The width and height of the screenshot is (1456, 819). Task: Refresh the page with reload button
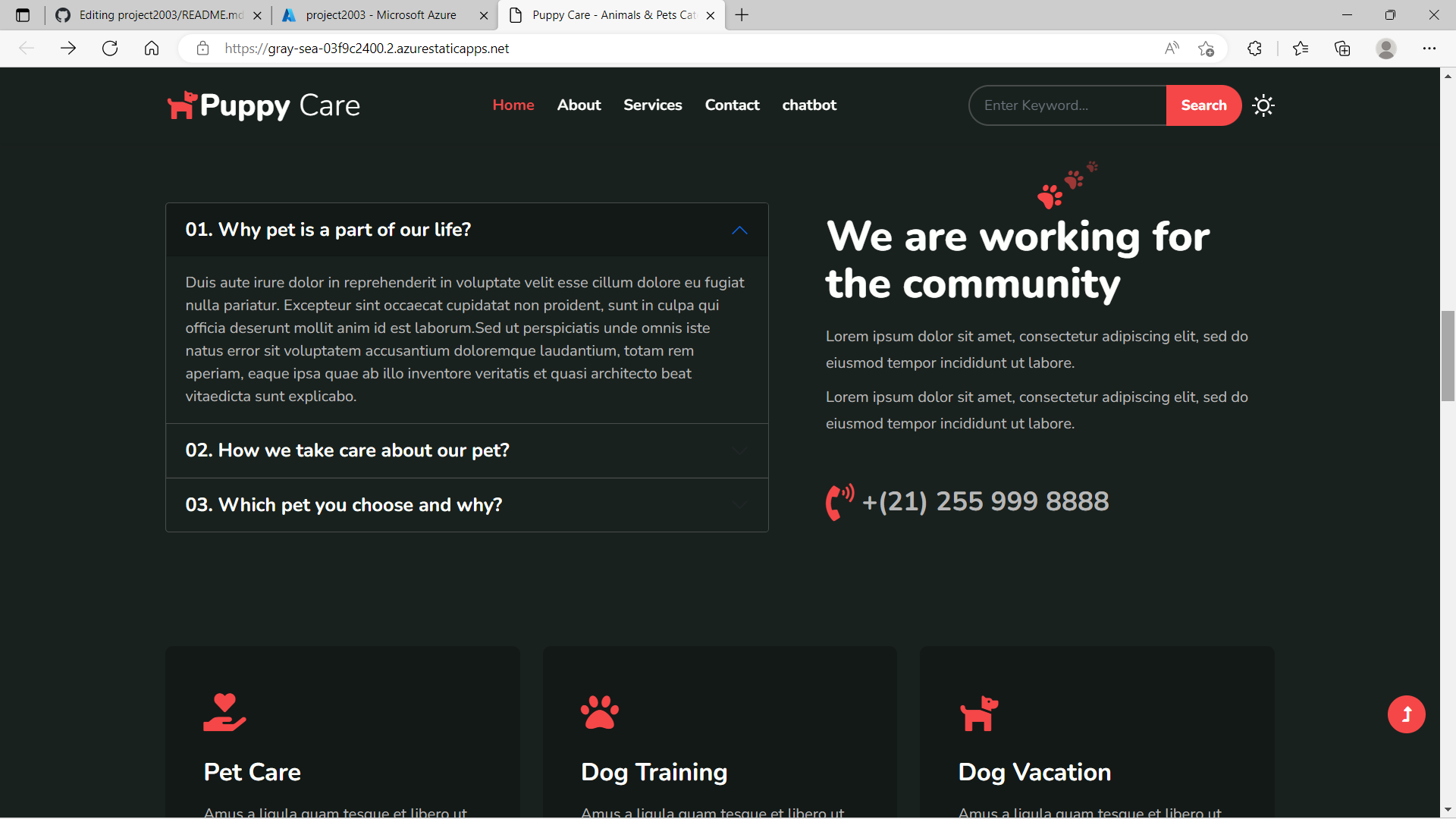point(110,49)
